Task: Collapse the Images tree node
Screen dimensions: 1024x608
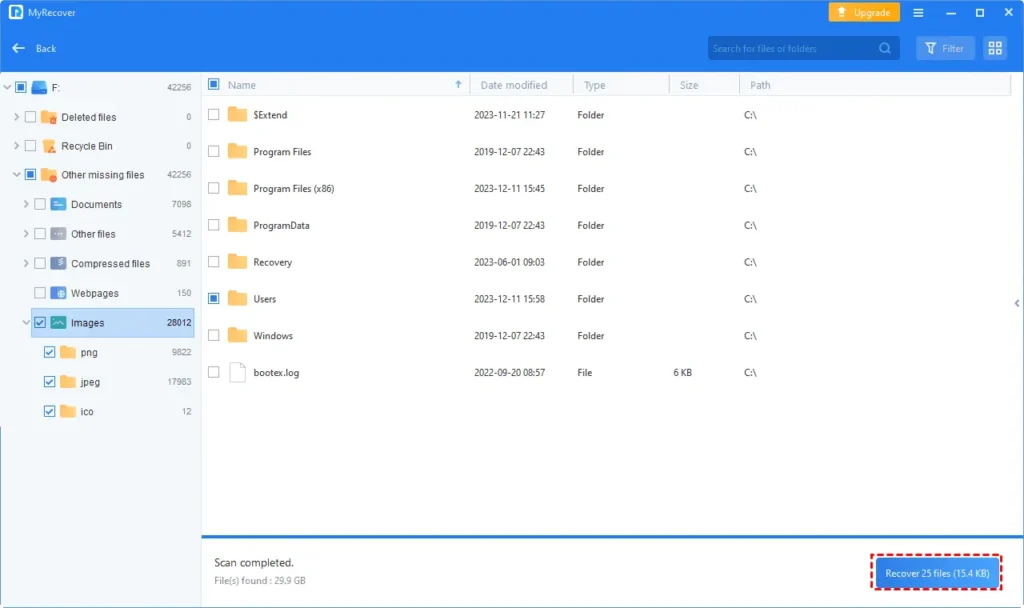Action: (25, 323)
